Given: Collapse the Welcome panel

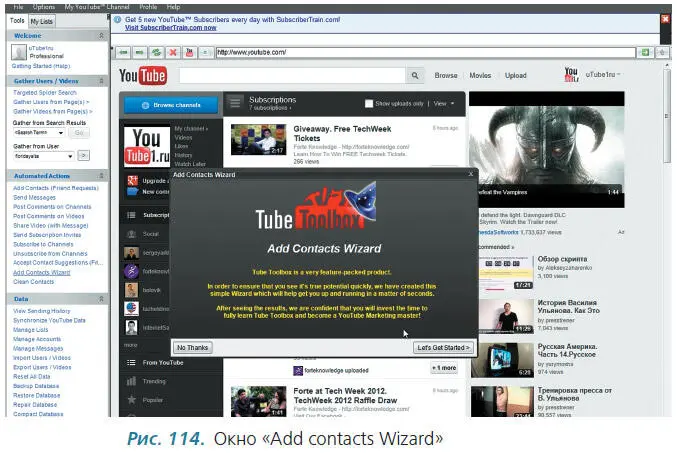Looking at the screenshot, I should [x=101, y=35].
